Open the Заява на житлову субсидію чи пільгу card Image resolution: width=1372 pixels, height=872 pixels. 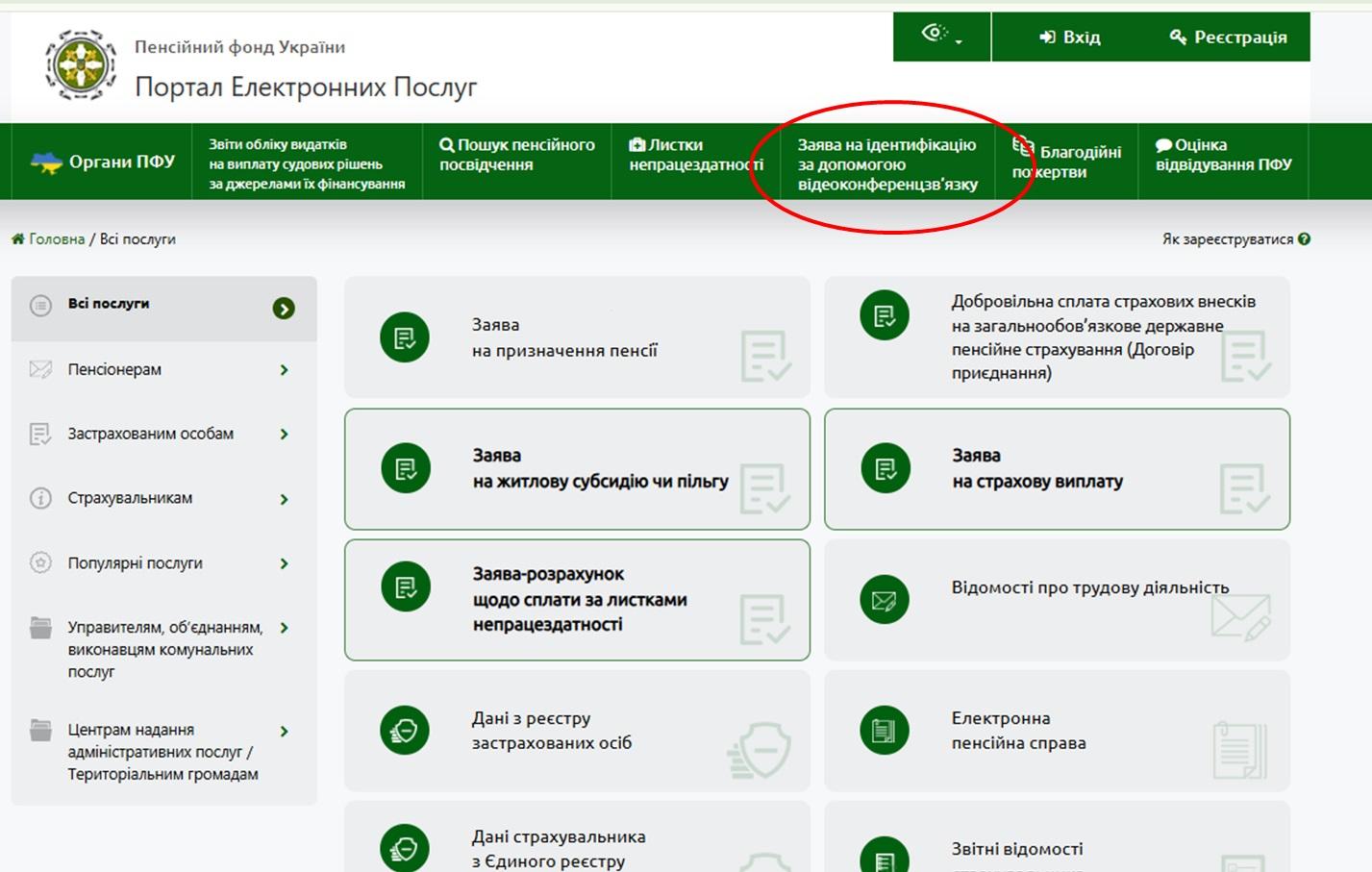[x=577, y=469]
